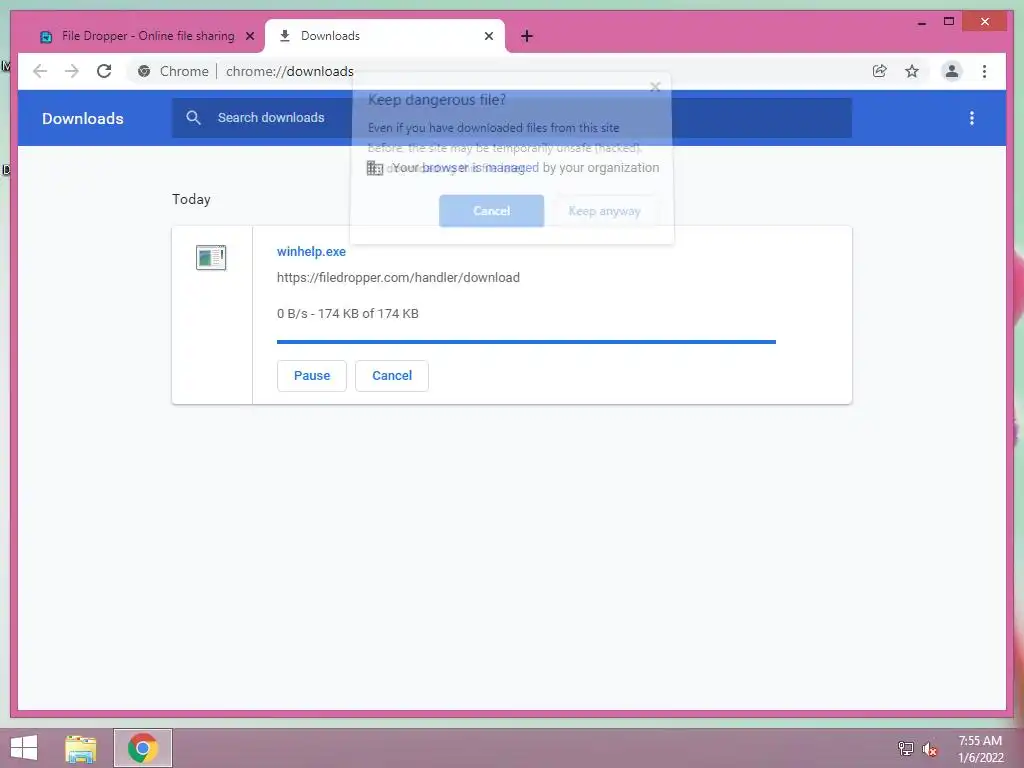Bookmark this tab with the star icon
1024x768 pixels.
point(912,71)
